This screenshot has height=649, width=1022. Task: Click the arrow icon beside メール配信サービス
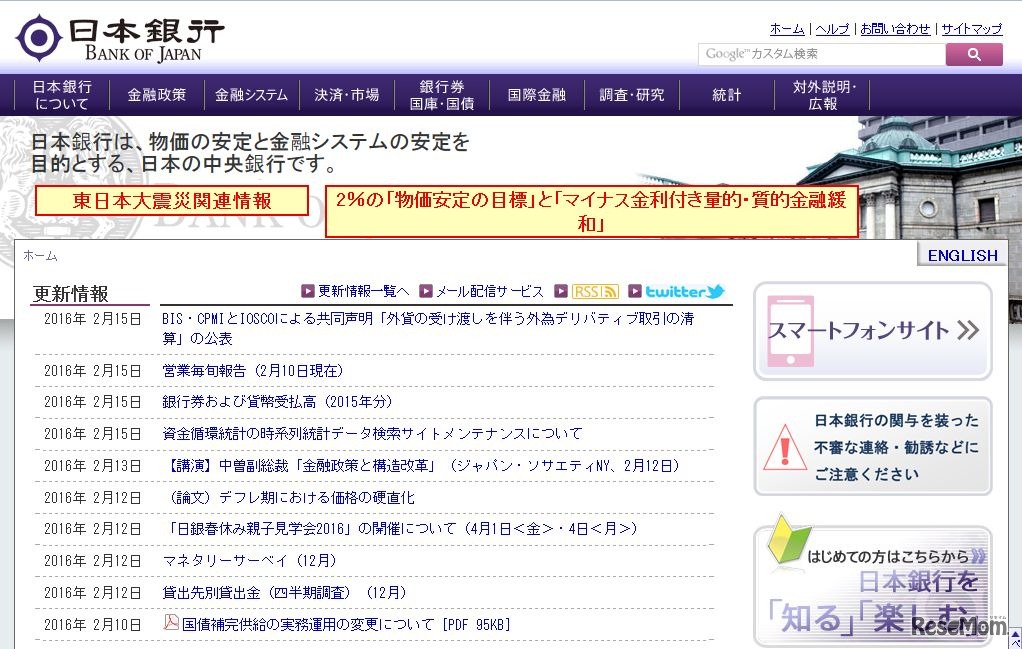[426, 291]
